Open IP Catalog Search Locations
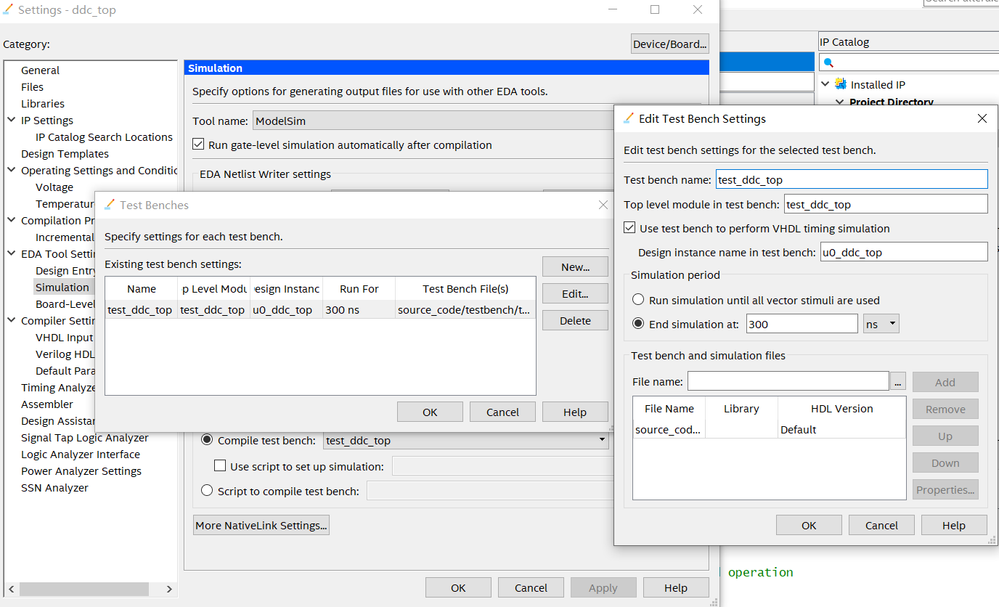 [104, 137]
